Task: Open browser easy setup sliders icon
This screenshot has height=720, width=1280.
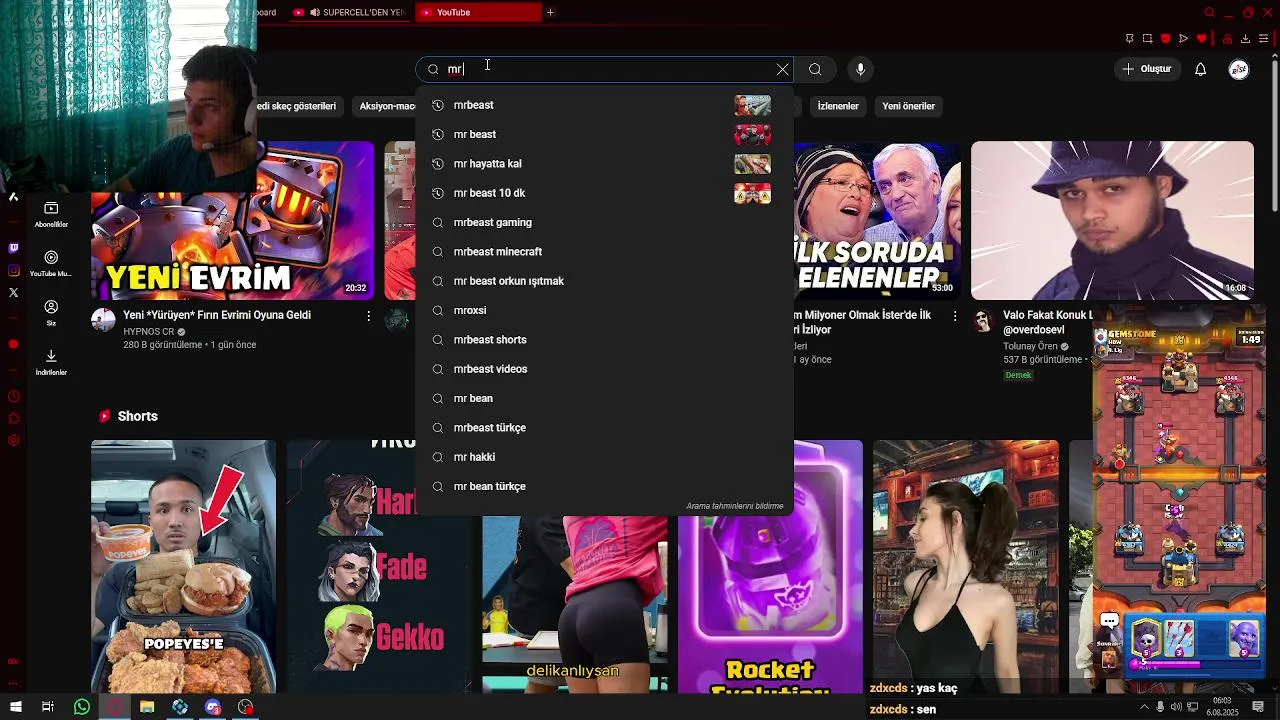Action: pyautogui.click(x=1264, y=39)
